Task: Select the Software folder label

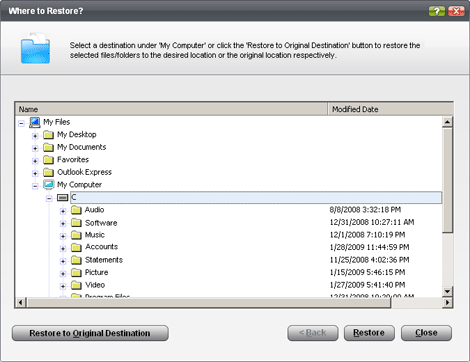Action: (101, 223)
